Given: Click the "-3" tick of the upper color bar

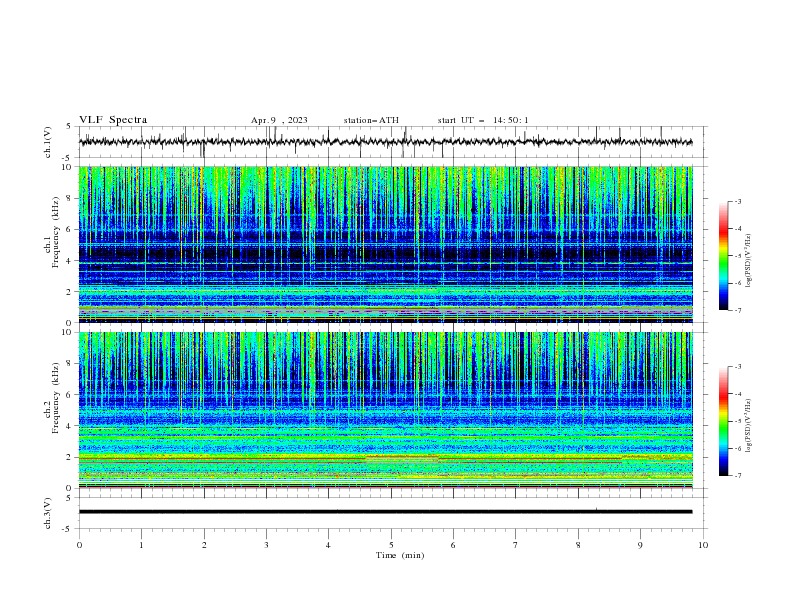Looking at the screenshot, I should tap(737, 201).
